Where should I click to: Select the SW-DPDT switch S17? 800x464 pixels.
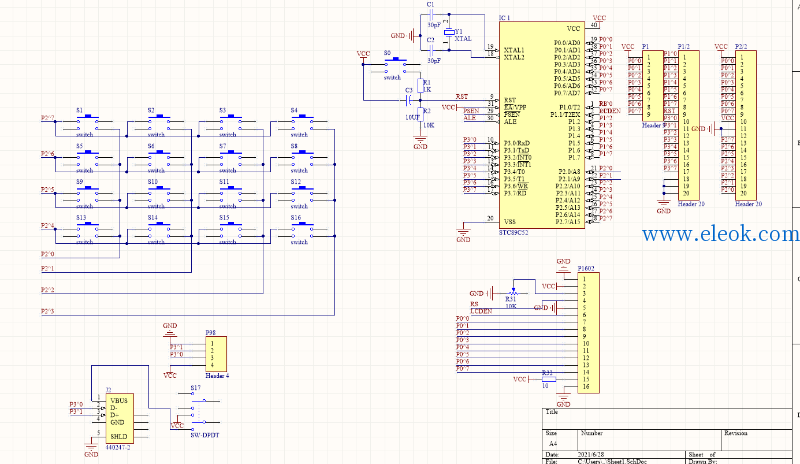(x=199, y=411)
